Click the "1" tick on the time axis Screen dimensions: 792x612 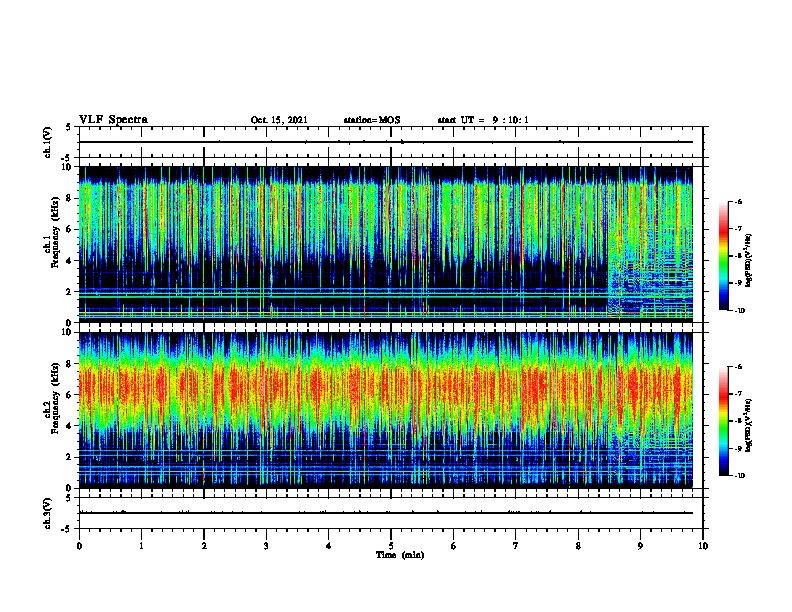[141, 546]
